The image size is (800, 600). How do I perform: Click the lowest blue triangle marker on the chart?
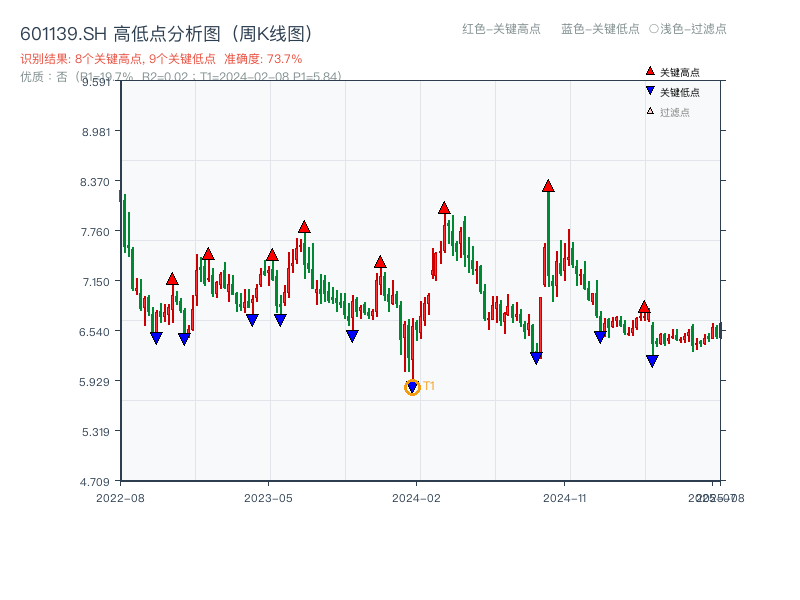click(413, 386)
